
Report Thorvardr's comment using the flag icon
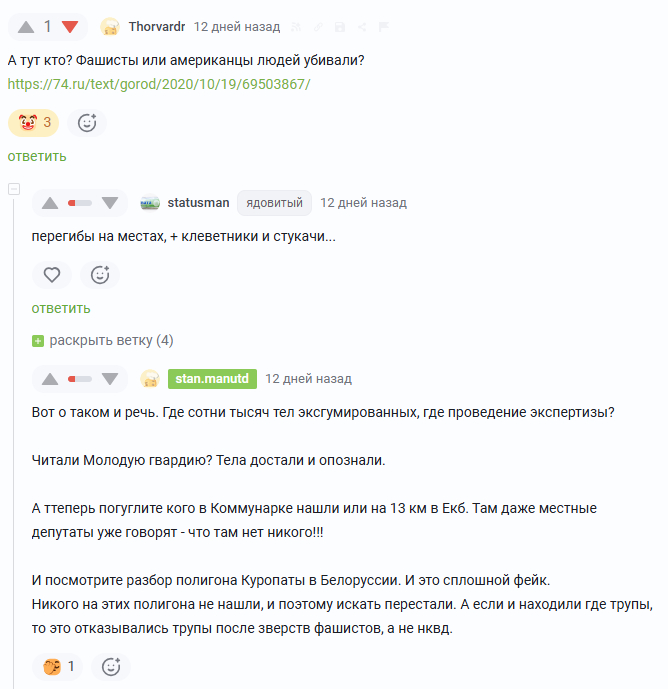[384, 27]
